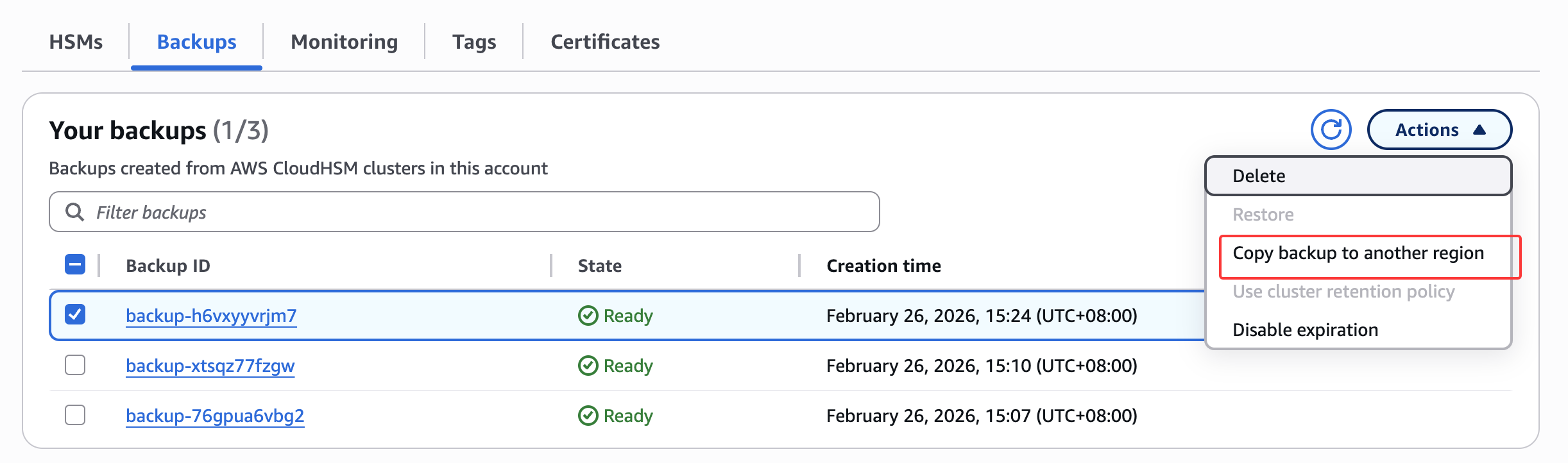Choose Disable expiration from Actions menu
The image size is (1568, 463).
click(1305, 330)
